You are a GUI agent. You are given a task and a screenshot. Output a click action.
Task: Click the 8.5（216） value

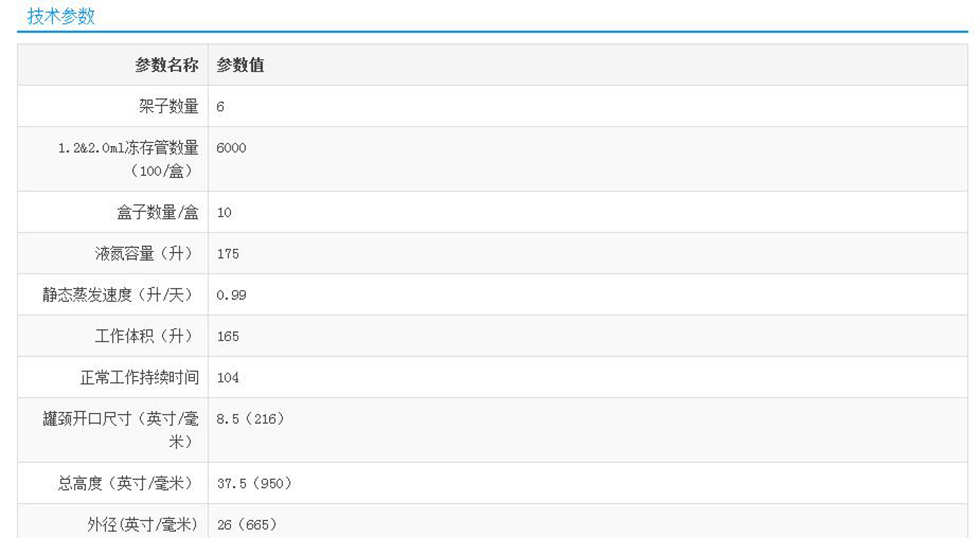point(250,419)
